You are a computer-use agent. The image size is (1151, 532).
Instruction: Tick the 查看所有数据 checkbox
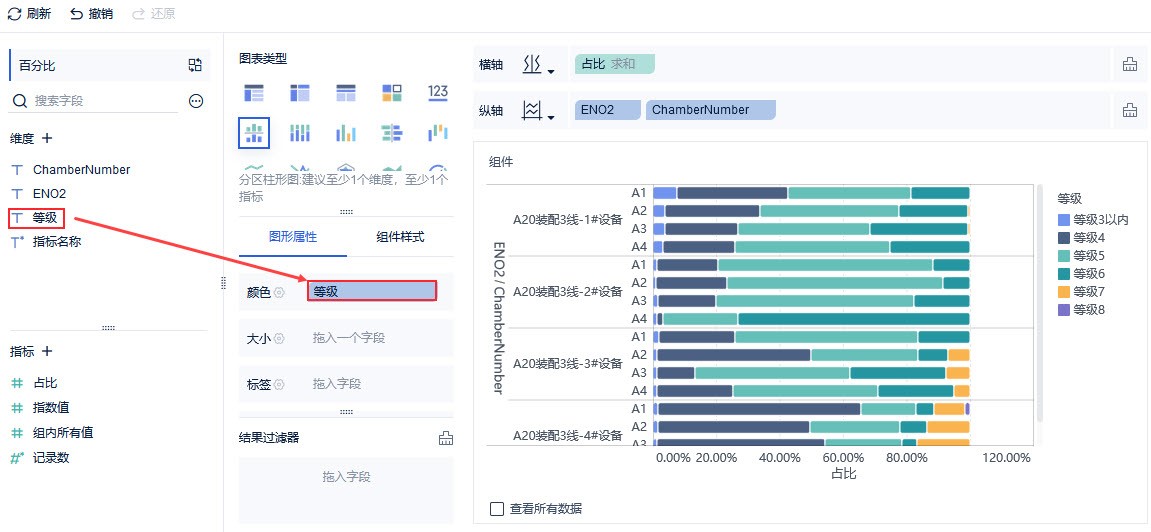[x=497, y=509]
